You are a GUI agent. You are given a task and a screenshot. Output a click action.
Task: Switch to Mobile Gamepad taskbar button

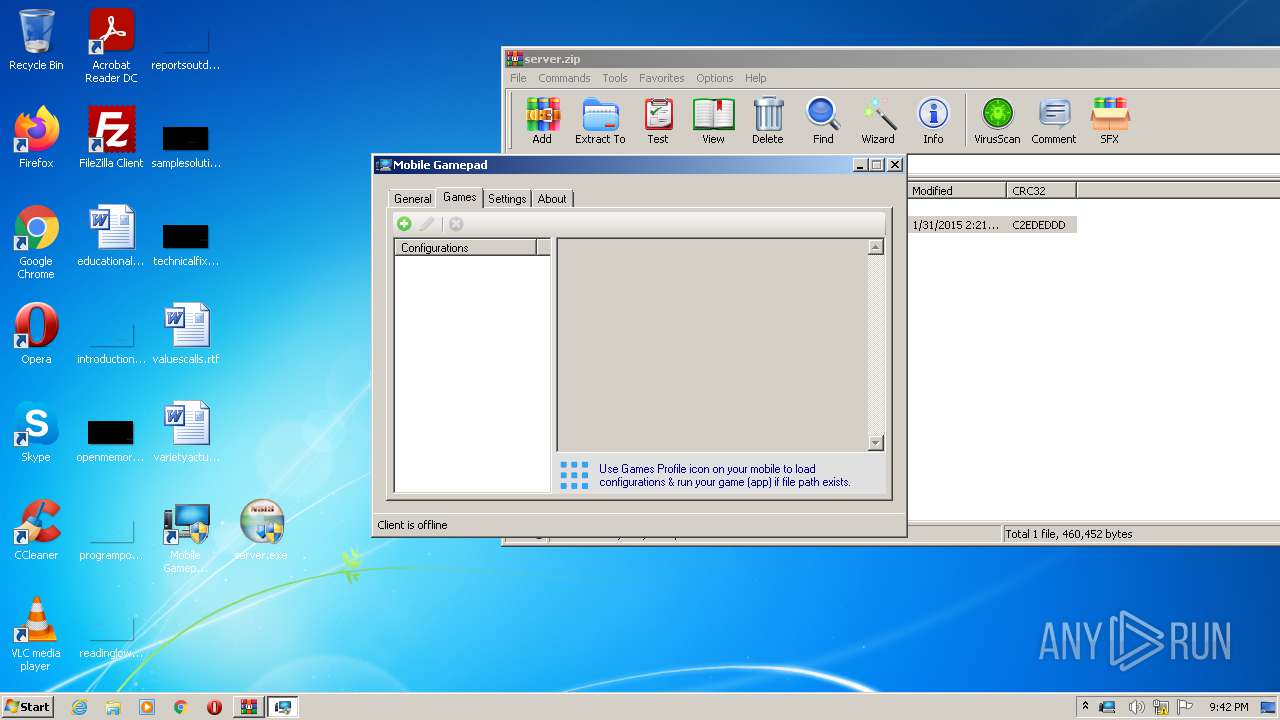pos(283,707)
